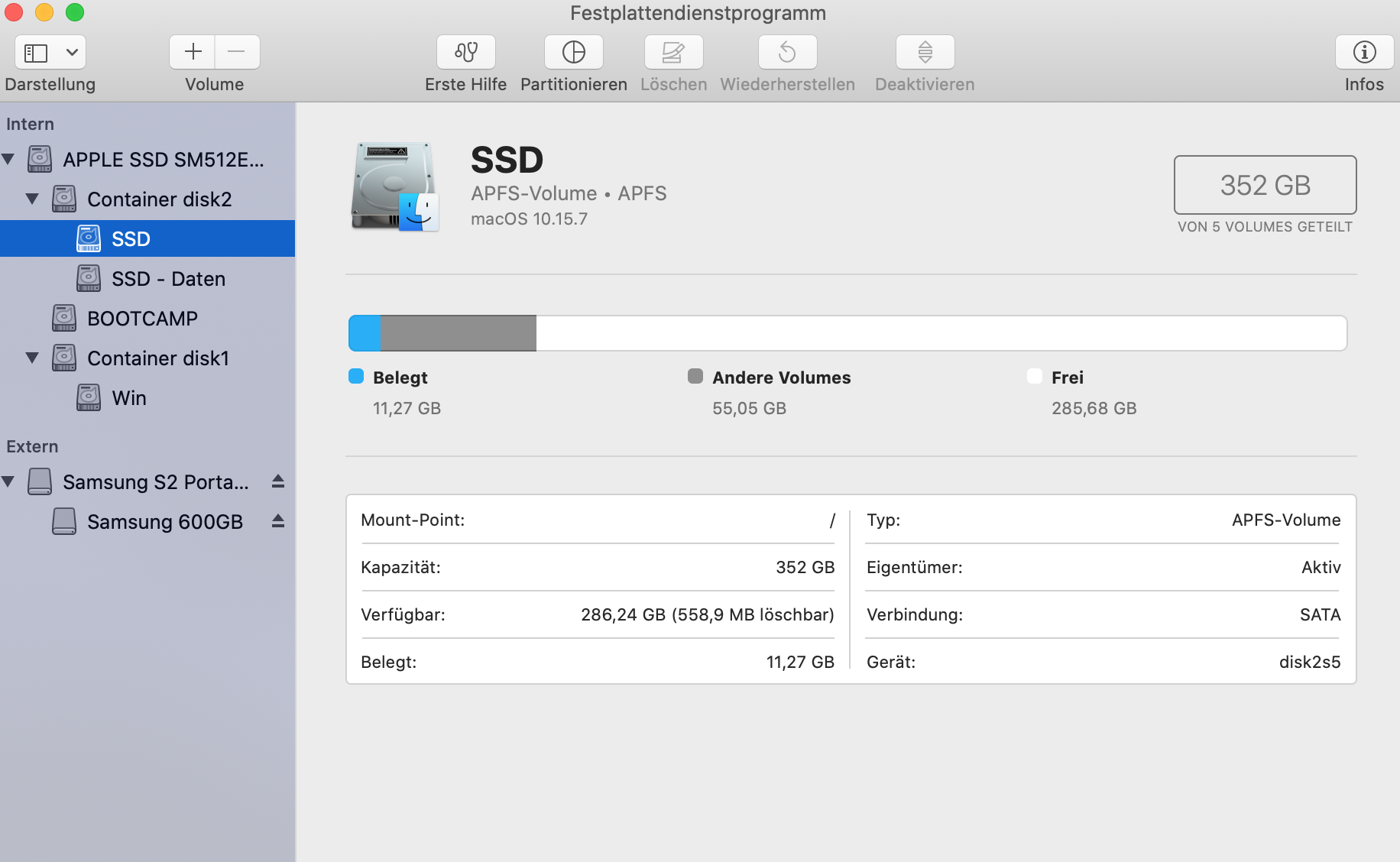This screenshot has width=1400, height=862.
Task: Collapse the APPLE SSD SM512E disk tree
Action: (x=8, y=159)
